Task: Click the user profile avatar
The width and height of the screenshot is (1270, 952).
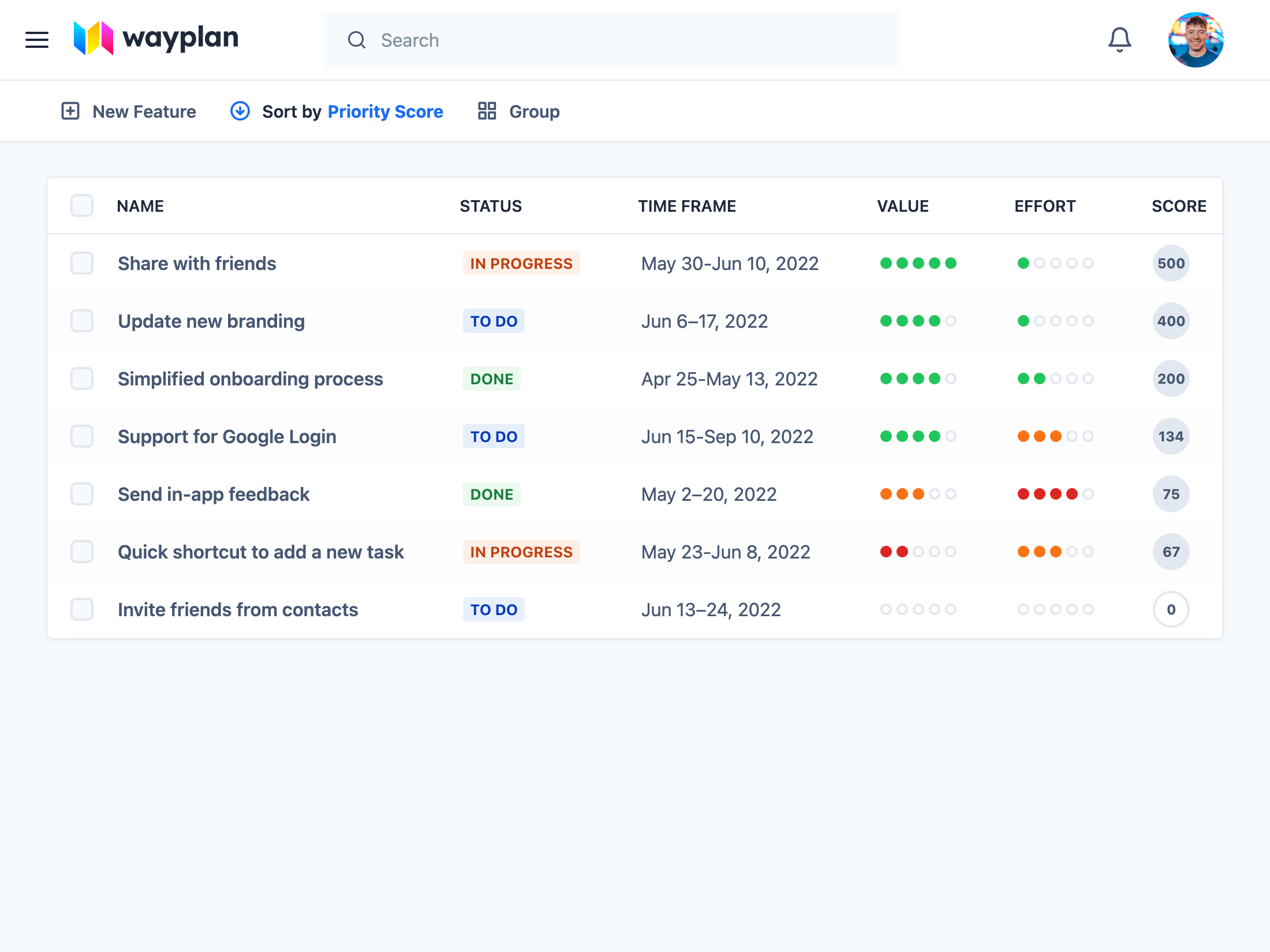Action: coord(1196,39)
